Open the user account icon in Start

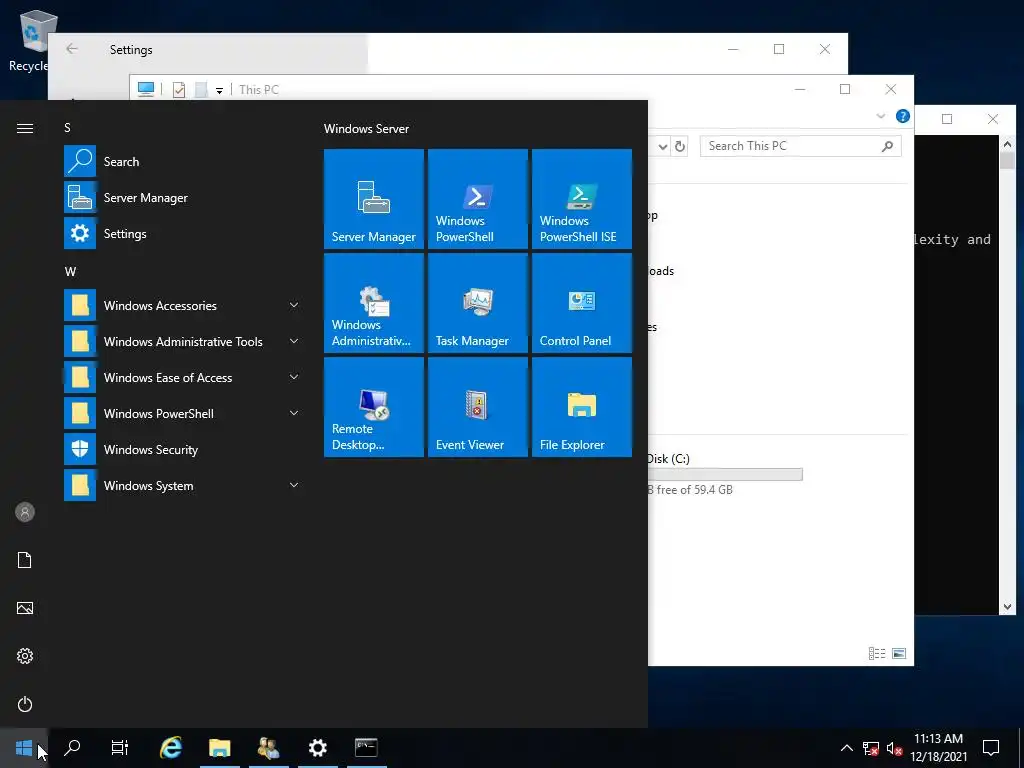tap(25, 512)
